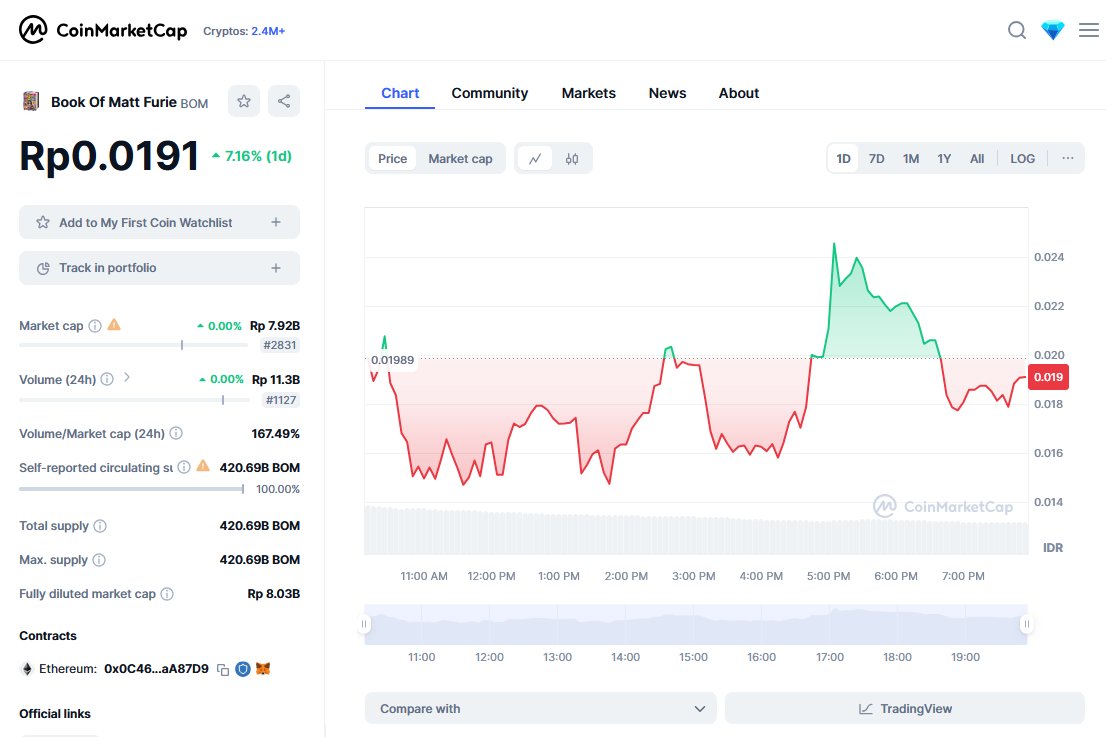
Task: Open the About tab
Action: (739, 93)
